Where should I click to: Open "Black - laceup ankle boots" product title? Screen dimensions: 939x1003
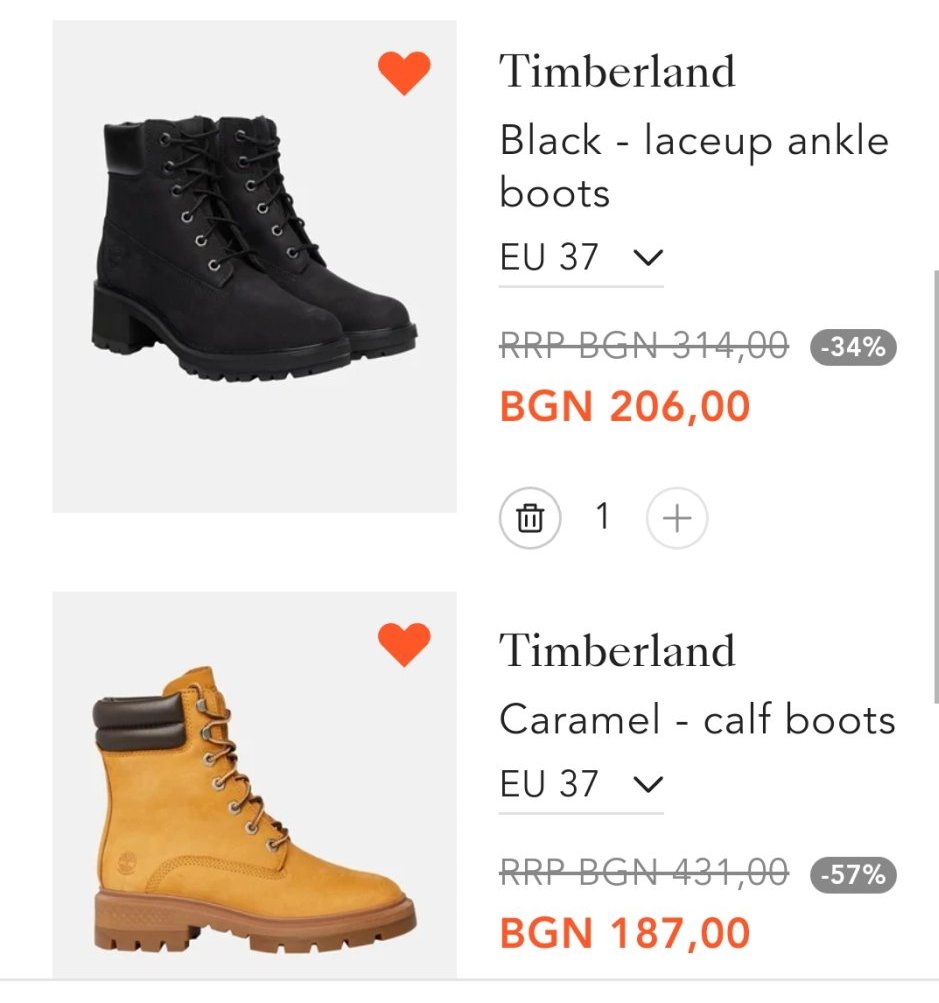tap(694, 166)
